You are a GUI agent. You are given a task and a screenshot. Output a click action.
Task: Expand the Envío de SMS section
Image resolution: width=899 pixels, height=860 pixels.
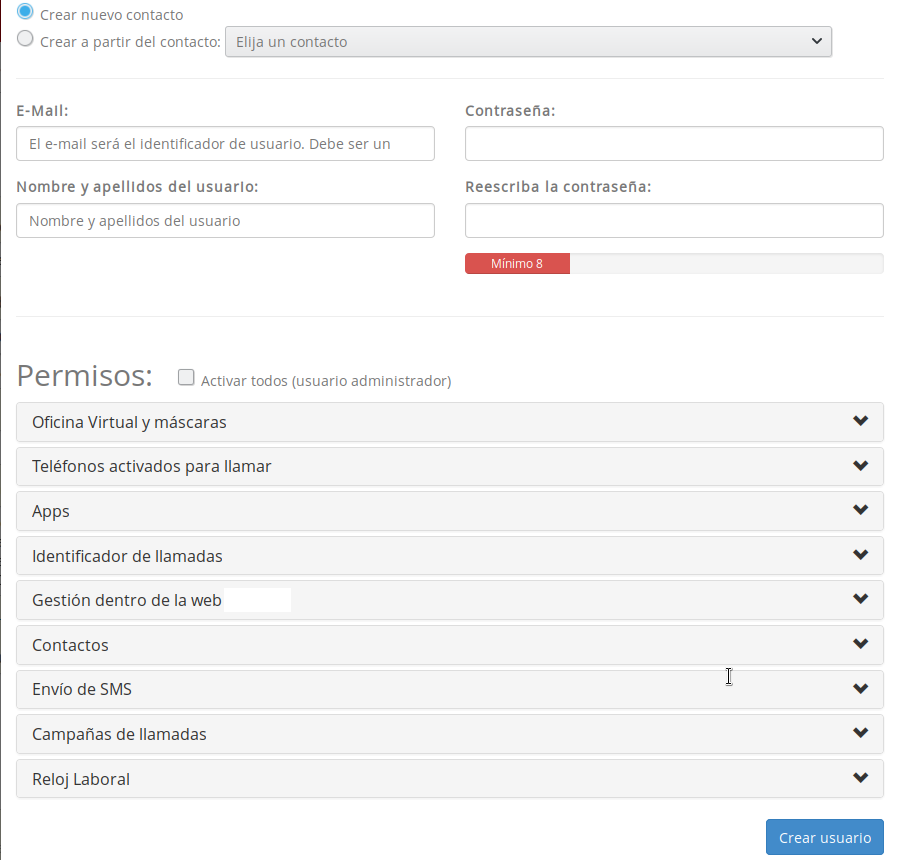[x=449, y=688]
